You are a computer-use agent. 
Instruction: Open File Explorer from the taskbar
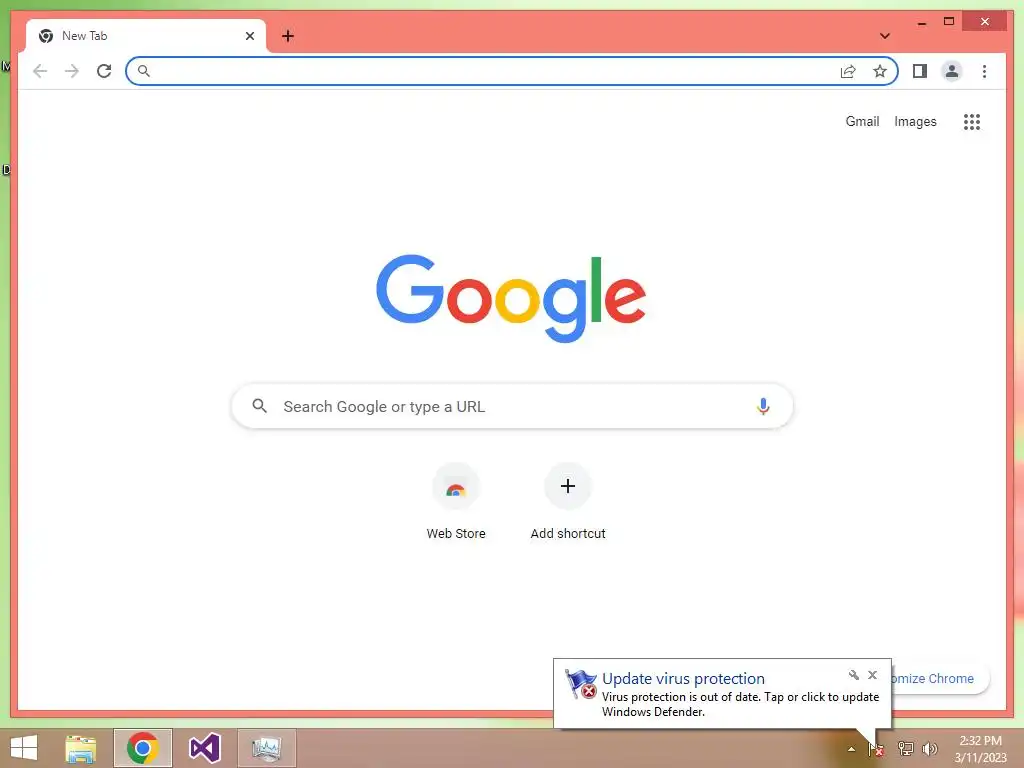81,748
